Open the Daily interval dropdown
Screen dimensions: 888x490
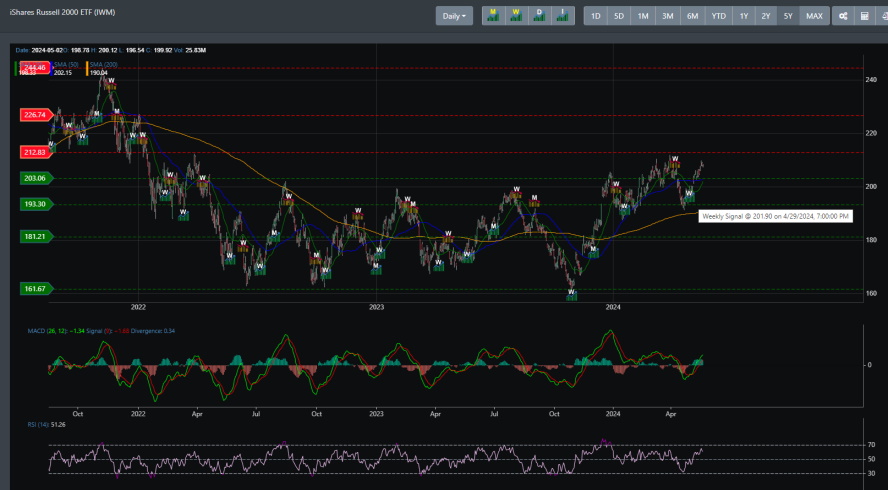(454, 16)
